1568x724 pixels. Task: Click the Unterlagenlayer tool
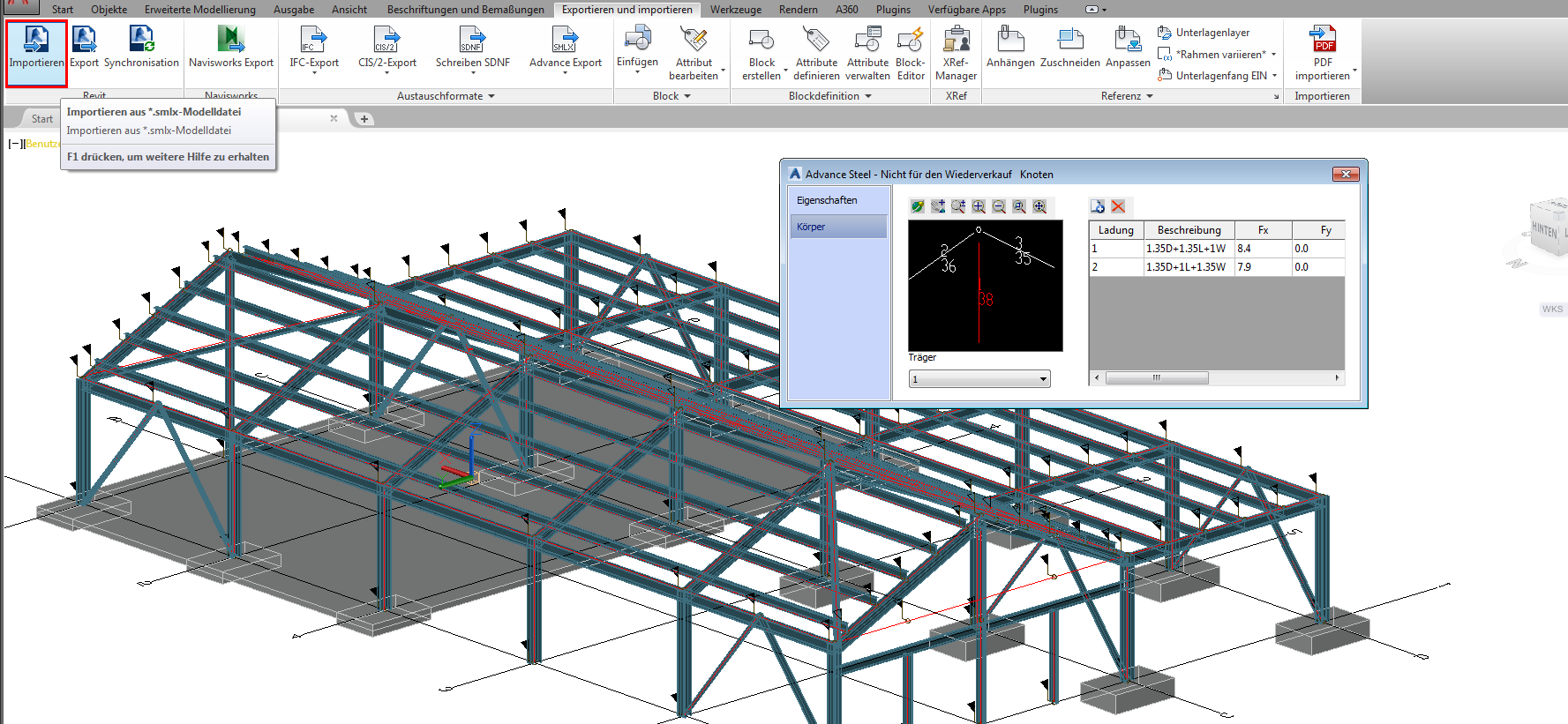coord(1204,33)
